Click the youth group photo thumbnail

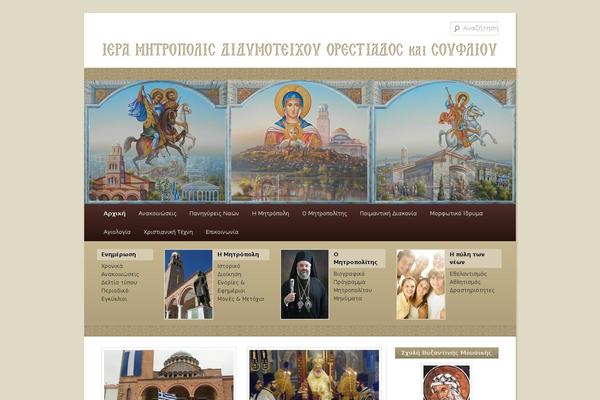pos(421,284)
